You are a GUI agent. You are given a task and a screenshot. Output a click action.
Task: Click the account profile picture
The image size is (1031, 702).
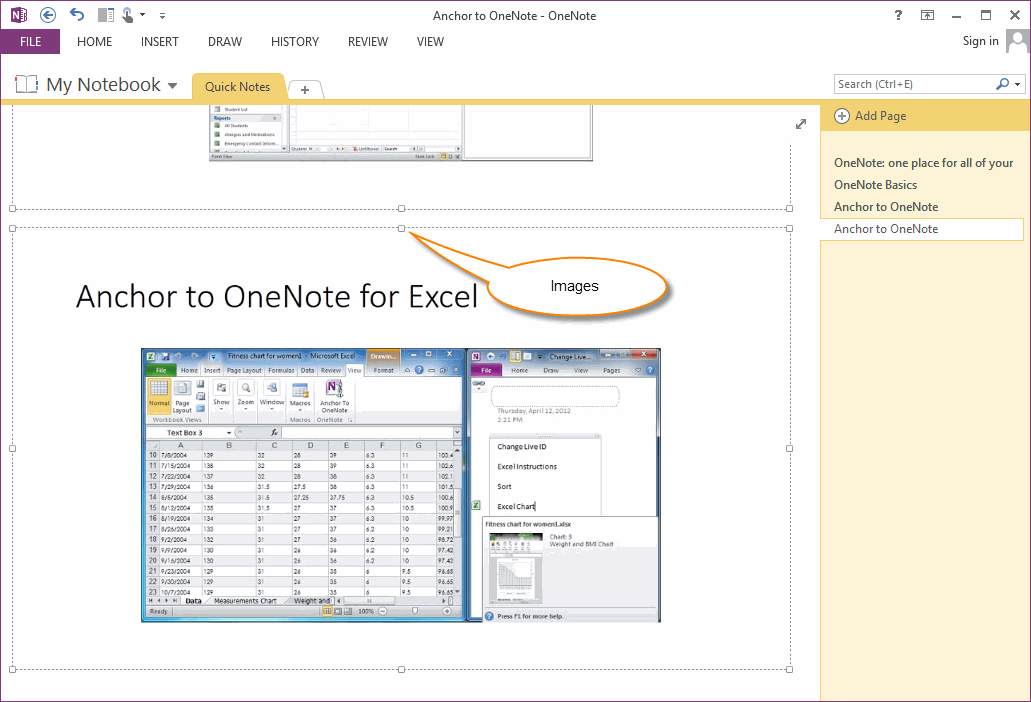[x=1017, y=41]
